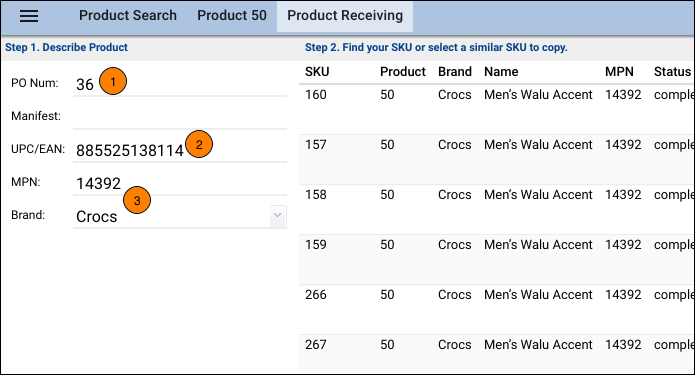Select the Product Receiving tab
The height and width of the screenshot is (375, 695).
(345, 16)
